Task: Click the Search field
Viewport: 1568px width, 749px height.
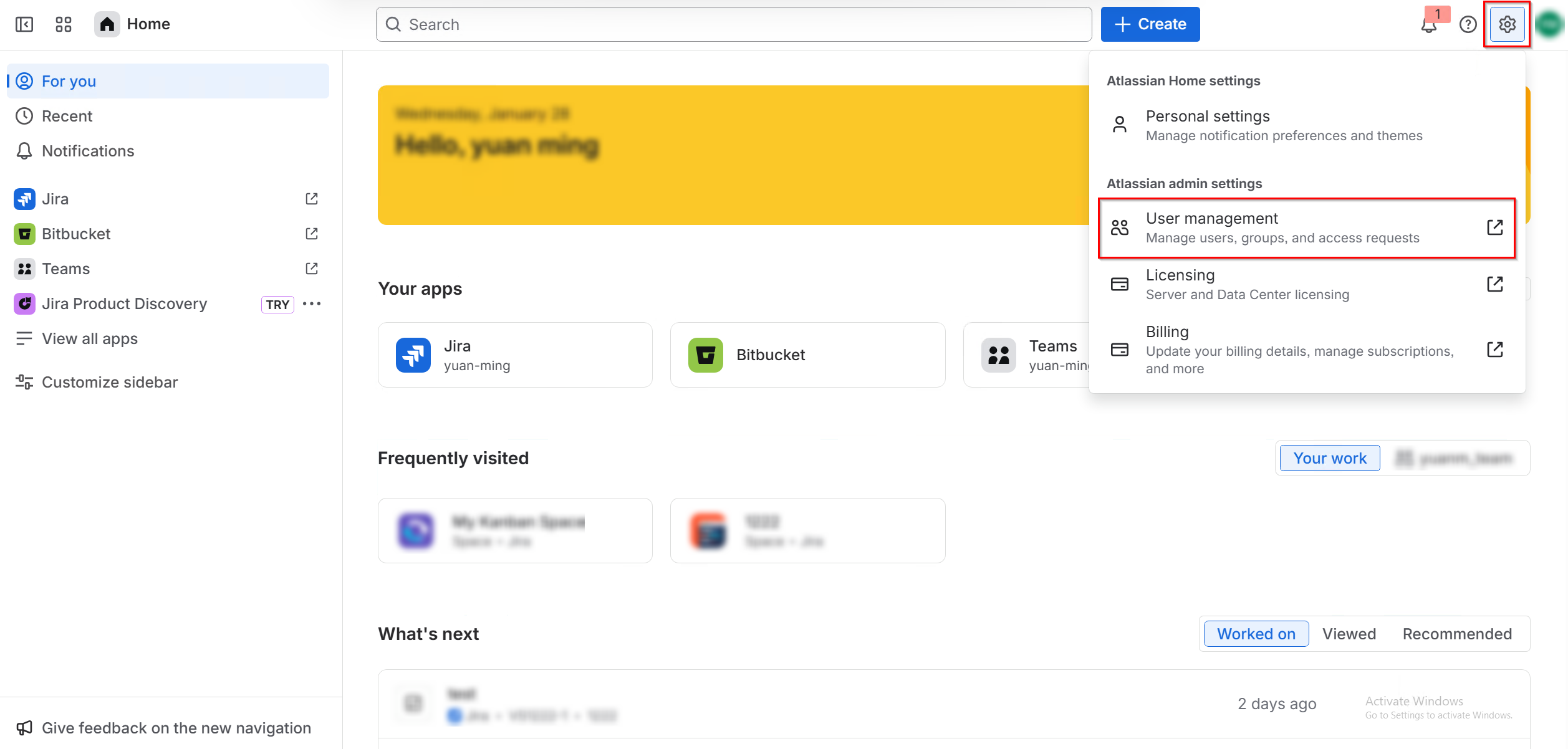Action: tap(733, 24)
